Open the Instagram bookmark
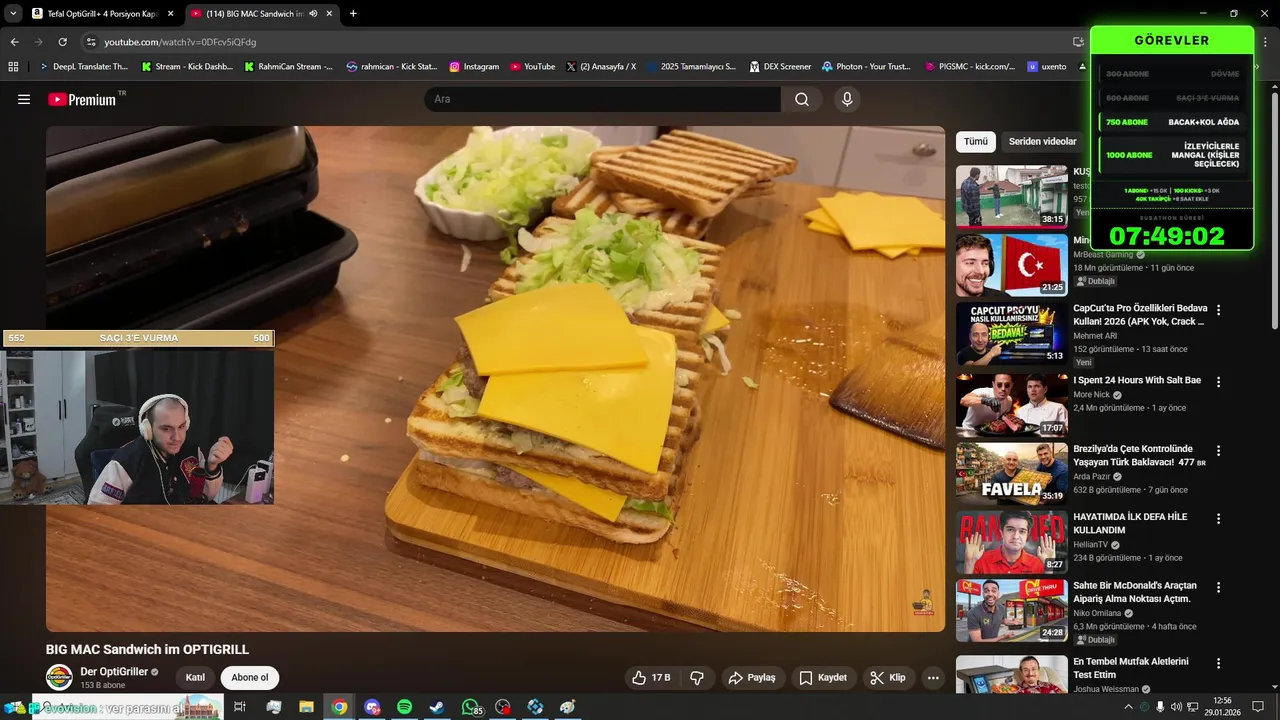 (474, 66)
